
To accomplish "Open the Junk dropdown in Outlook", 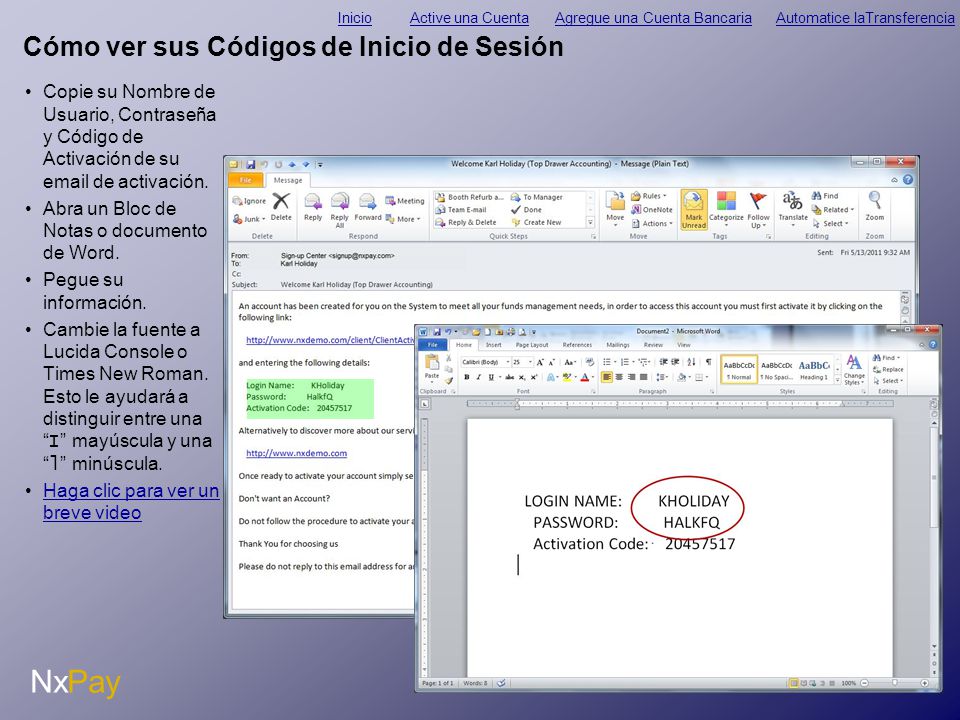I will click(x=249, y=219).
